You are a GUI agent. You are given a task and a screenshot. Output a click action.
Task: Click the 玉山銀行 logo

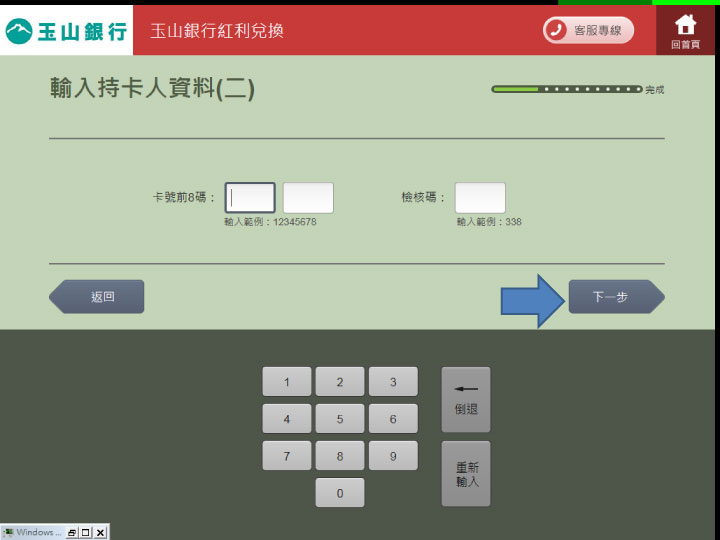point(66,31)
